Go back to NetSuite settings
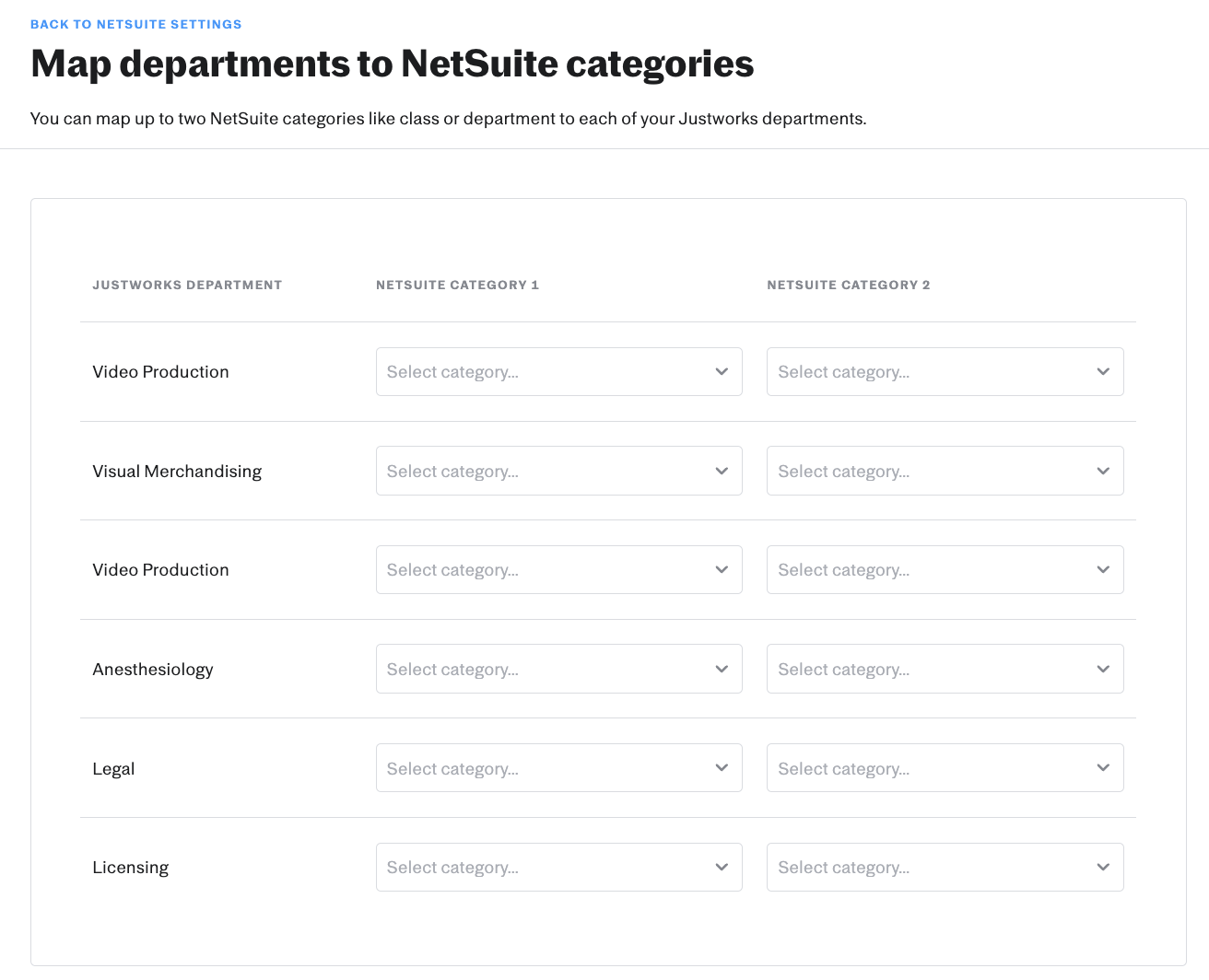1209x980 pixels. click(x=135, y=24)
